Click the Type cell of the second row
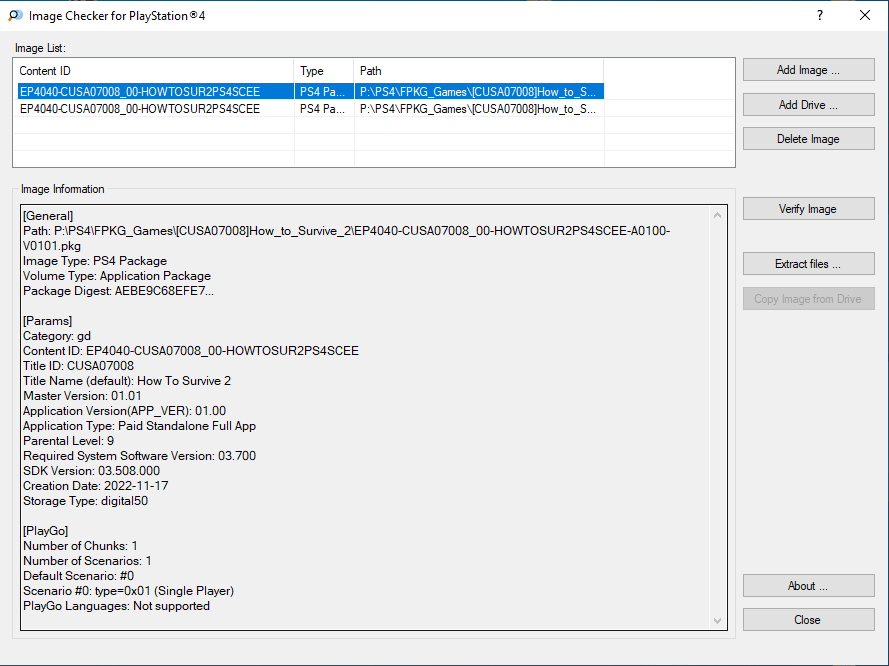Image resolution: width=889 pixels, height=666 pixels. click(324, 108)
